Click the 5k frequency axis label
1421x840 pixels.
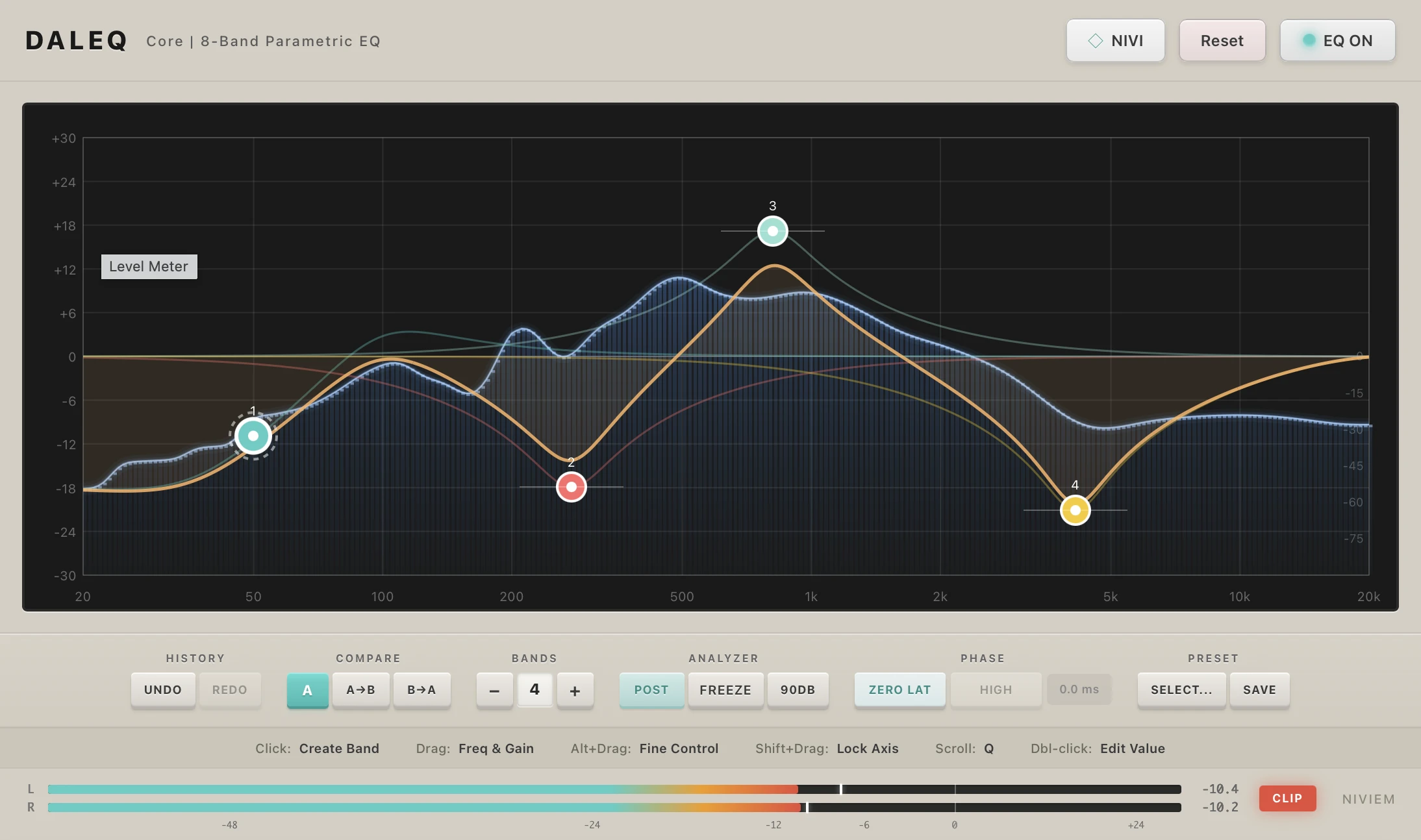coord(1111,597)
